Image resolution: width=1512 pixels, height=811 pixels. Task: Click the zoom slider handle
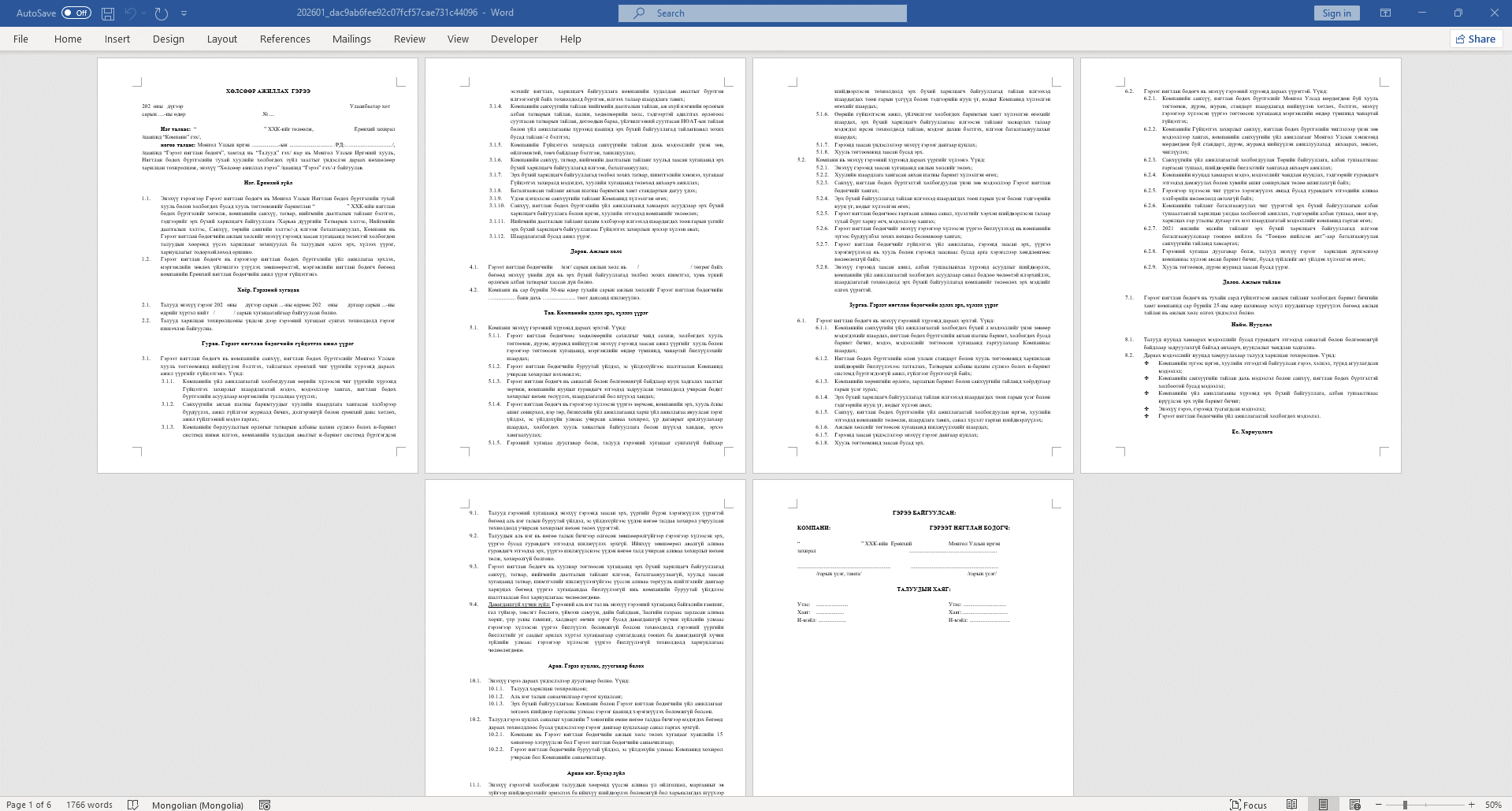(x=1405, y=805)
